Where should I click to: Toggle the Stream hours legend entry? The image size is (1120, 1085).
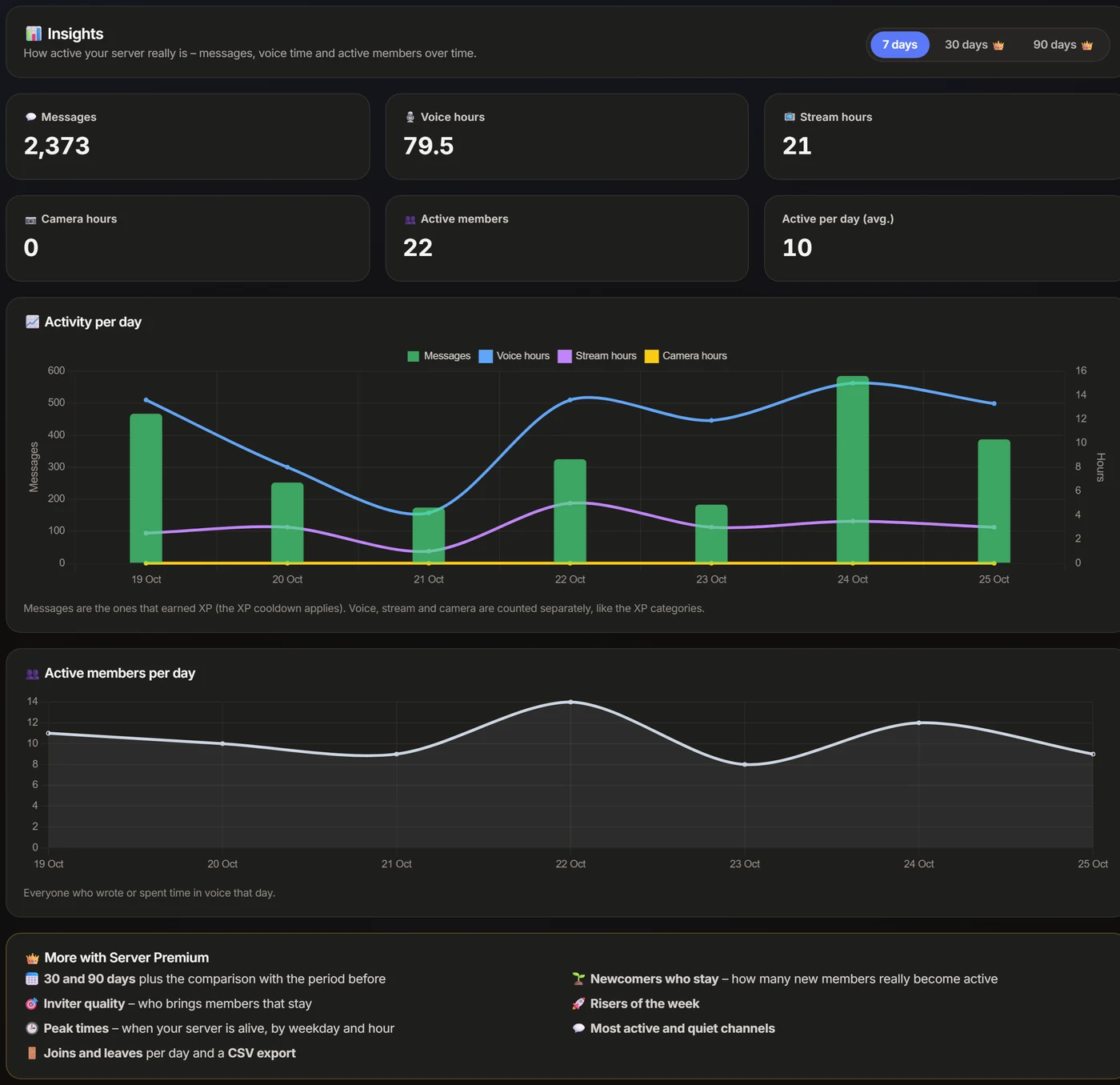pyautogui.click(x=598, y=356)
